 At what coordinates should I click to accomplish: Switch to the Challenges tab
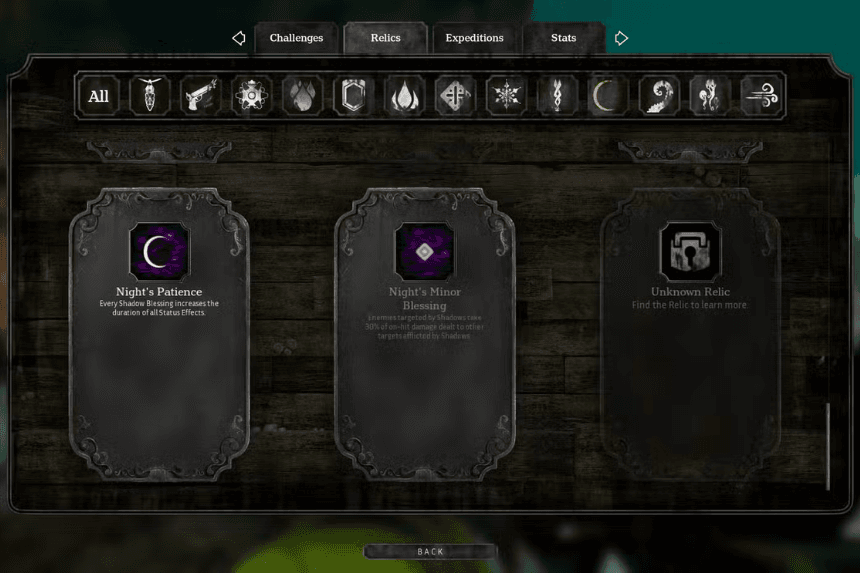(x=296, y=38)
